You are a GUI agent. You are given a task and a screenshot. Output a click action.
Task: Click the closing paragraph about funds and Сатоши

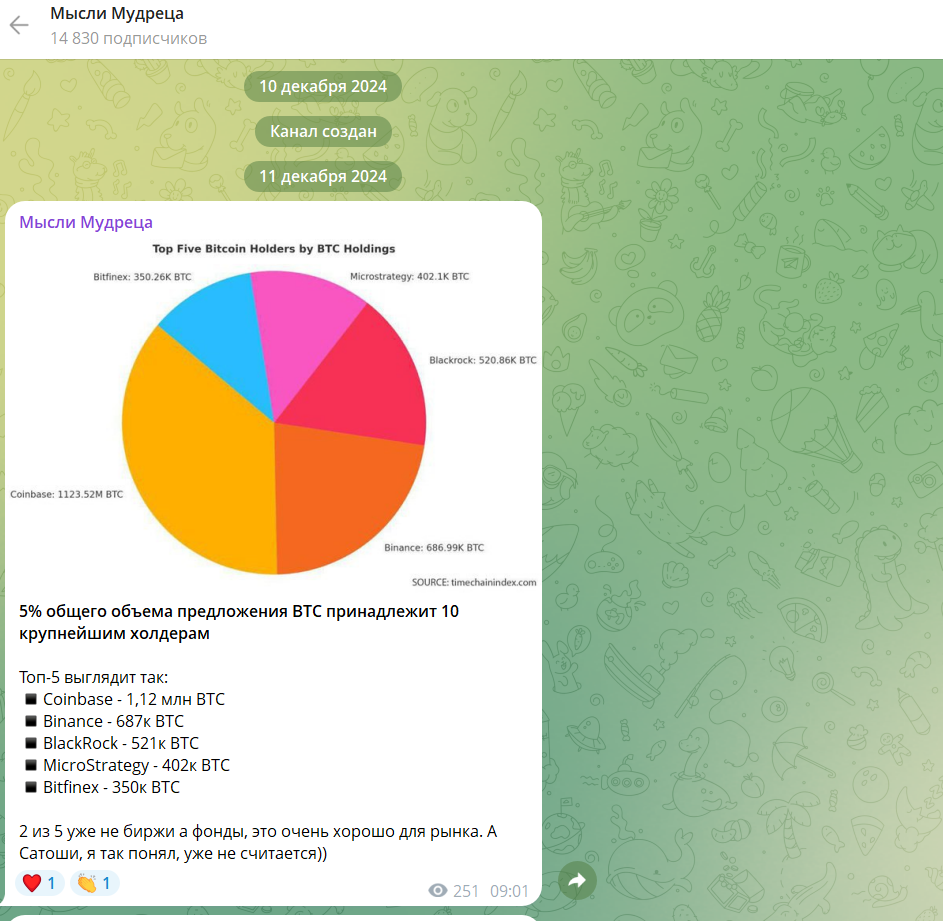(x=259, y=842)
